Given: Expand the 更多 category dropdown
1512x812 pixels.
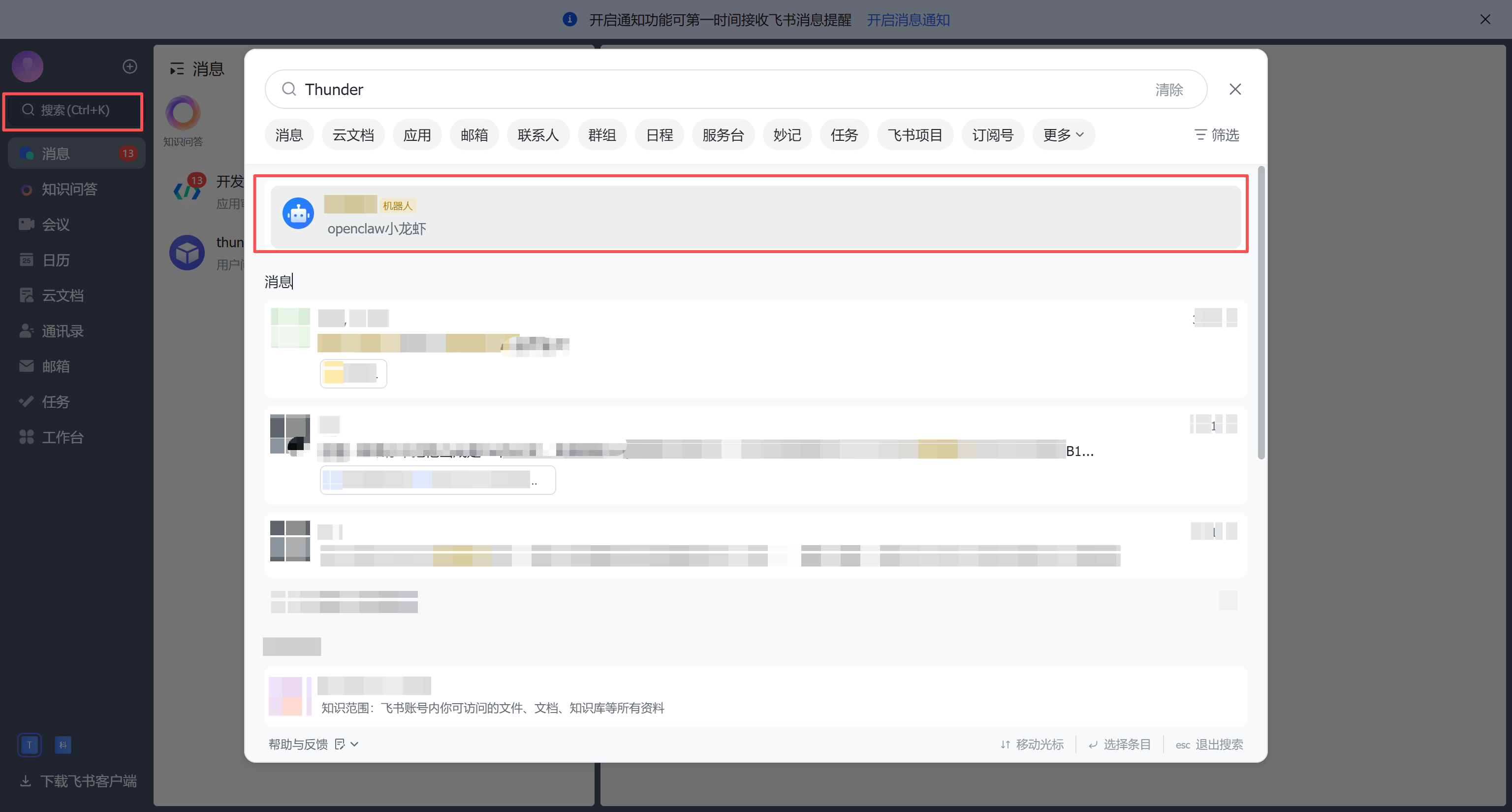Looking at the screenshot, I should 1063,135.
